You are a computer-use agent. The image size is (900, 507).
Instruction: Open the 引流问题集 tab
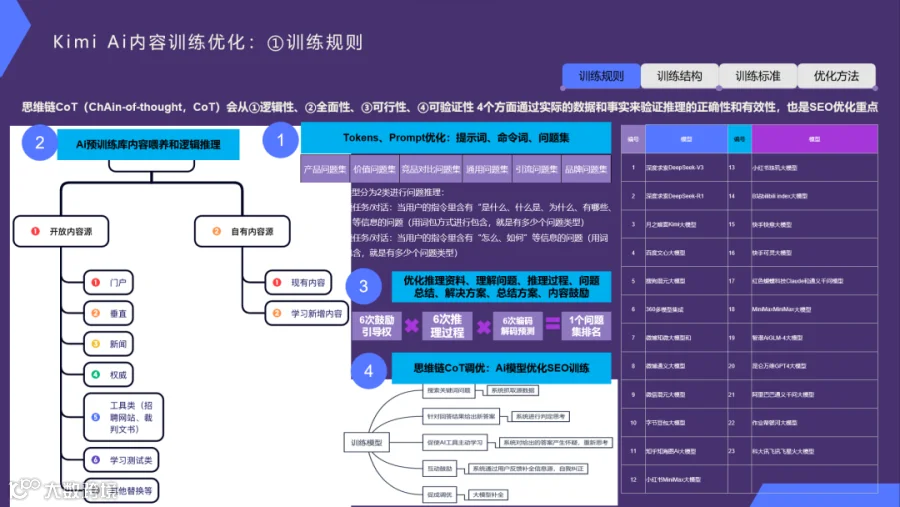537,169
